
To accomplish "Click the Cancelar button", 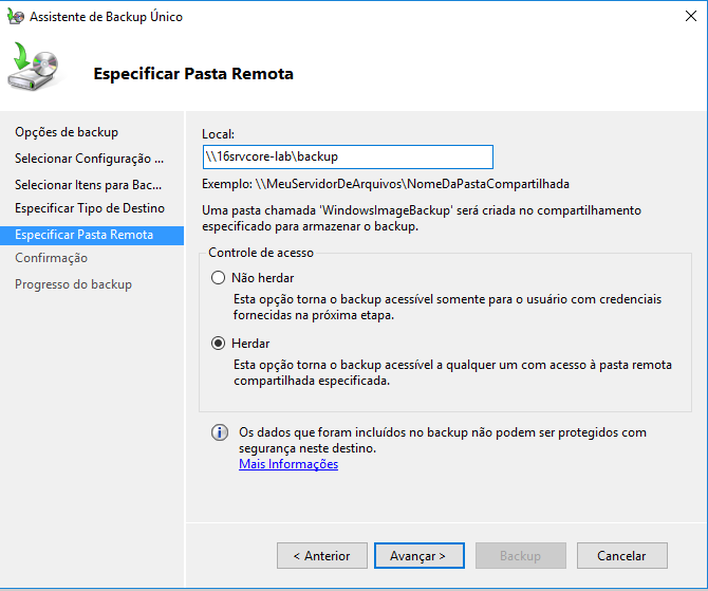I will [x=622, y=556].
